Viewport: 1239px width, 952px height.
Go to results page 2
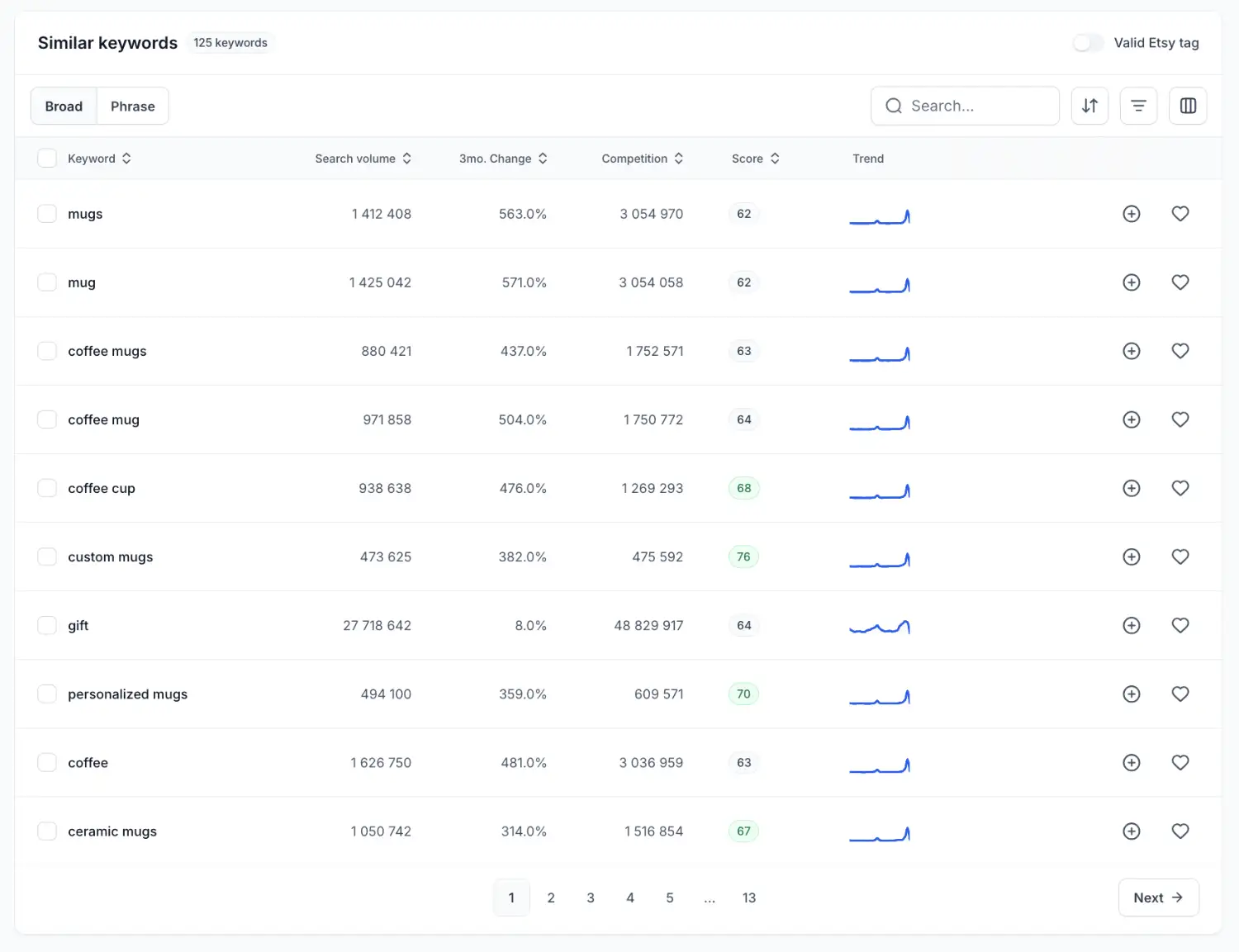tap(551, 898)
